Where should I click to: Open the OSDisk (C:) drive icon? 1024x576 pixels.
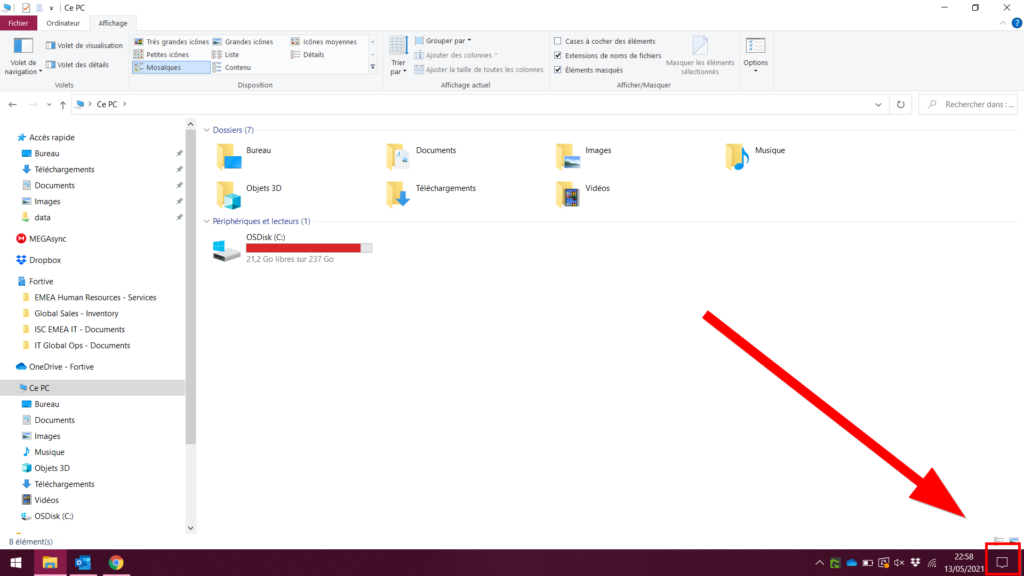point(227,250)
